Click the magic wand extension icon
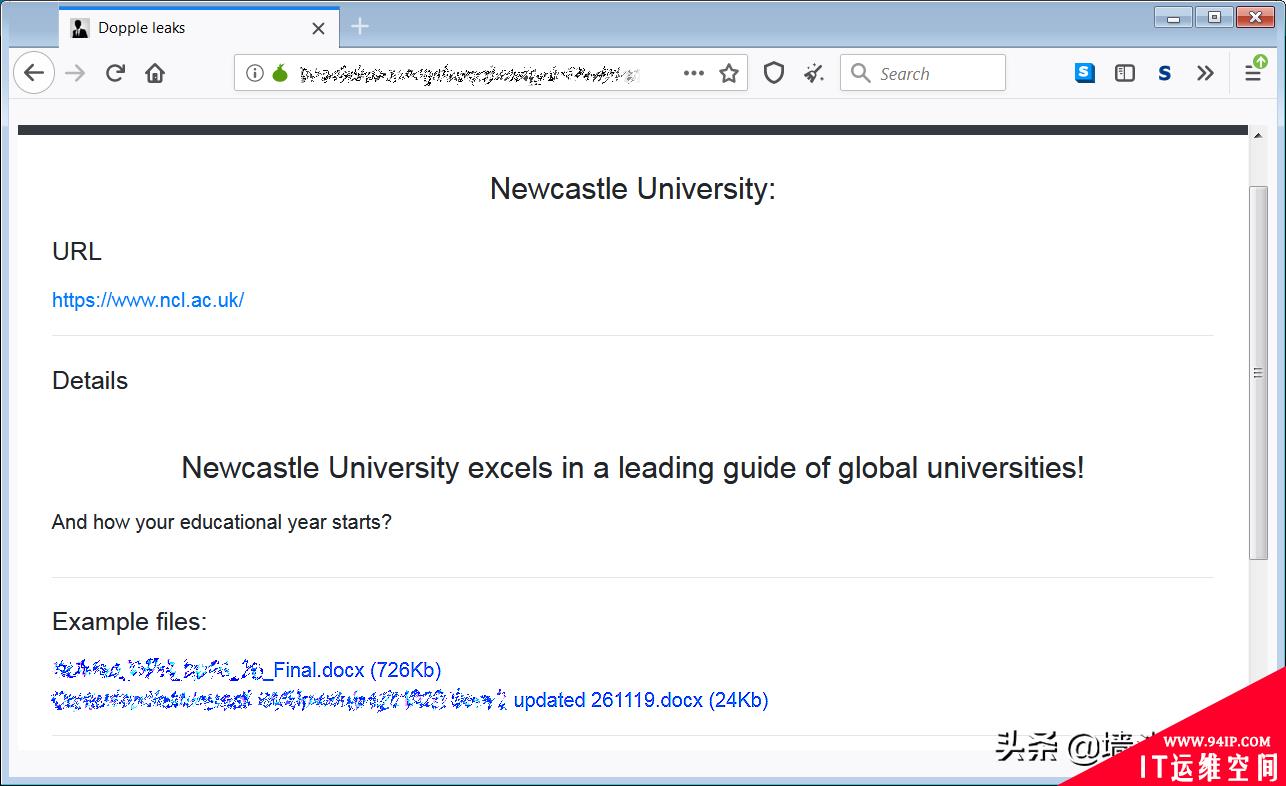1286x786 pixels. click(814, 73)
